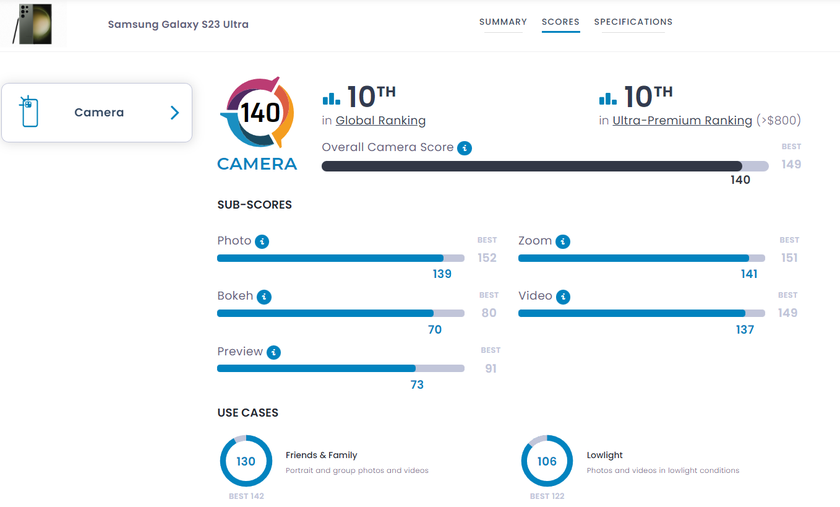Click the Samsung Galaxy S23 Ultra thumbnail
The image size is (840, 507).
32,25
